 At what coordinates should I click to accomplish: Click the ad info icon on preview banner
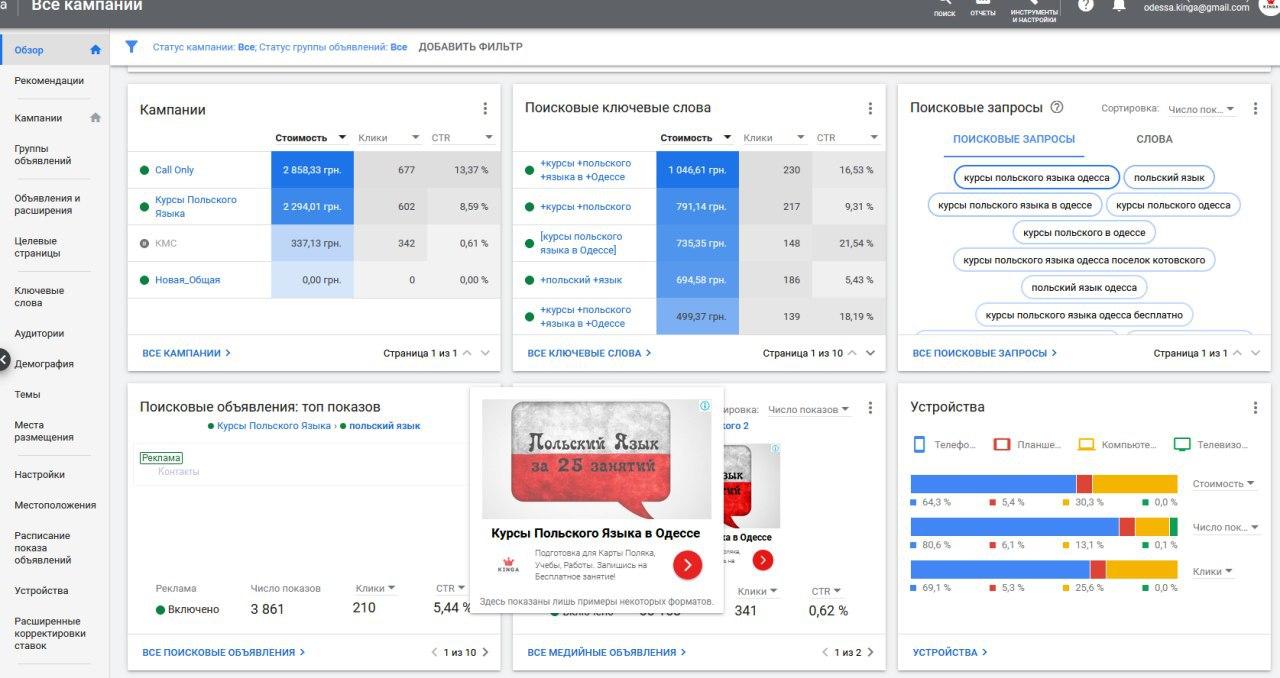tap(705, 406)
